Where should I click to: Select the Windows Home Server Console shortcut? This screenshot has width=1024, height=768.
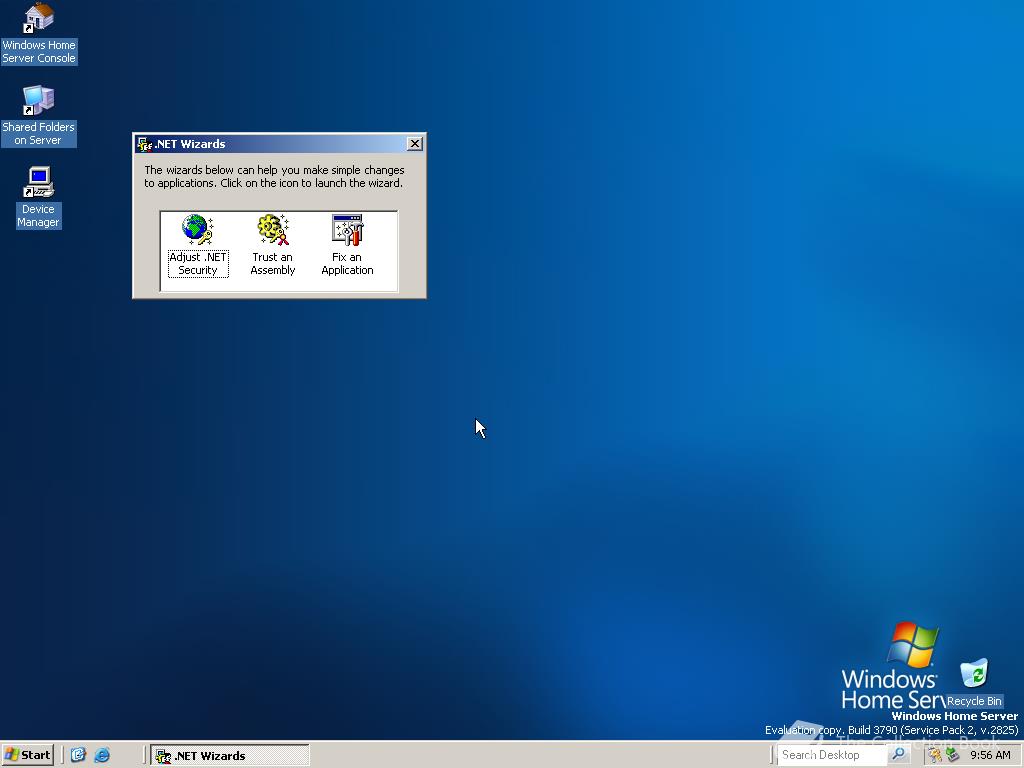pyautogui.click(x=39, y=33)
